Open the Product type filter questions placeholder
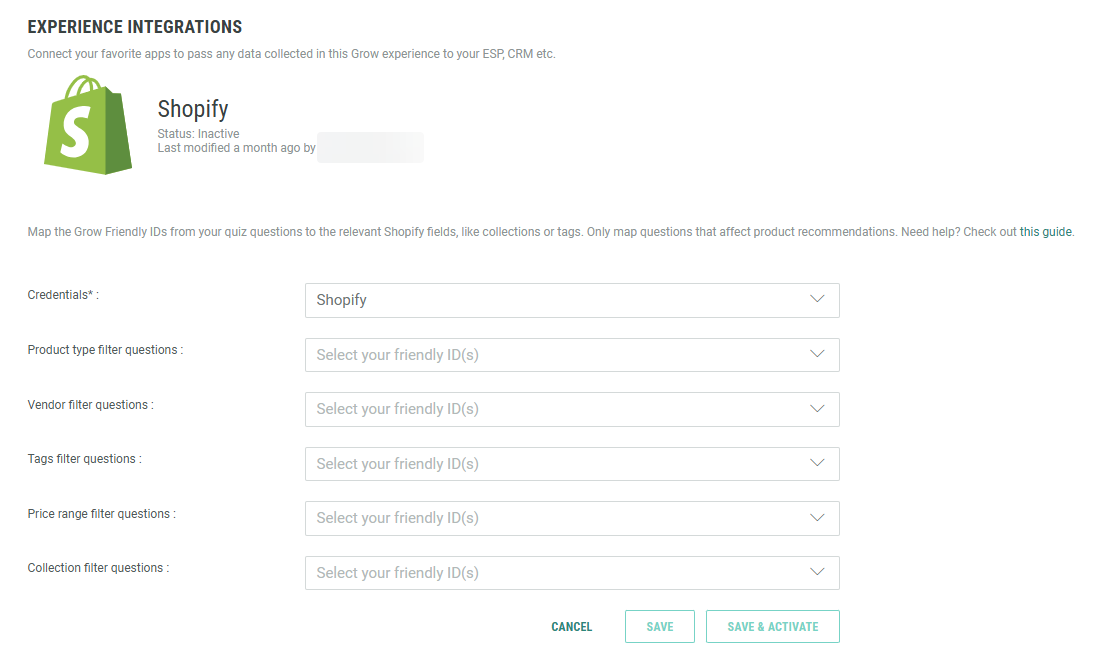Viewport: 1111px width, 660px height. tap(560, 355)
